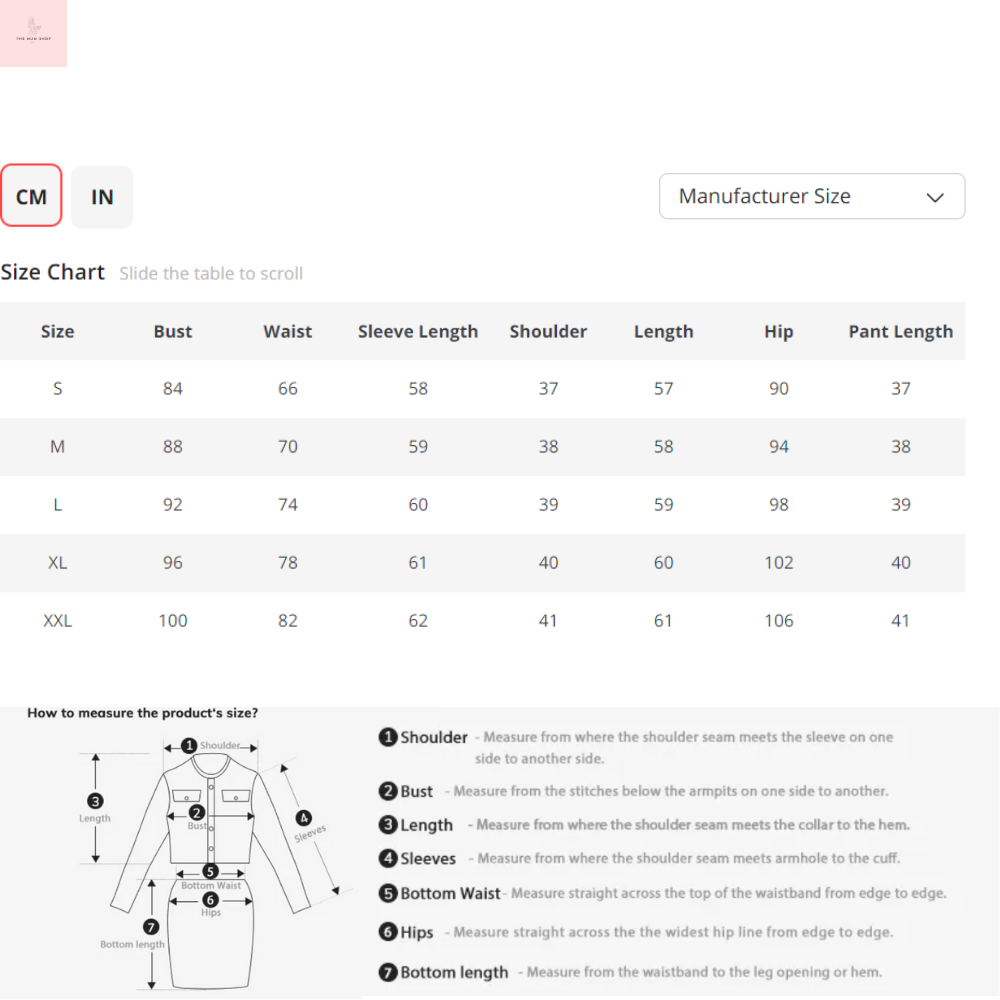The width and height of the screenshot is (1000, 1000).
Task: Click the numbered Shoulder icon 1
Action: (388, 738)
